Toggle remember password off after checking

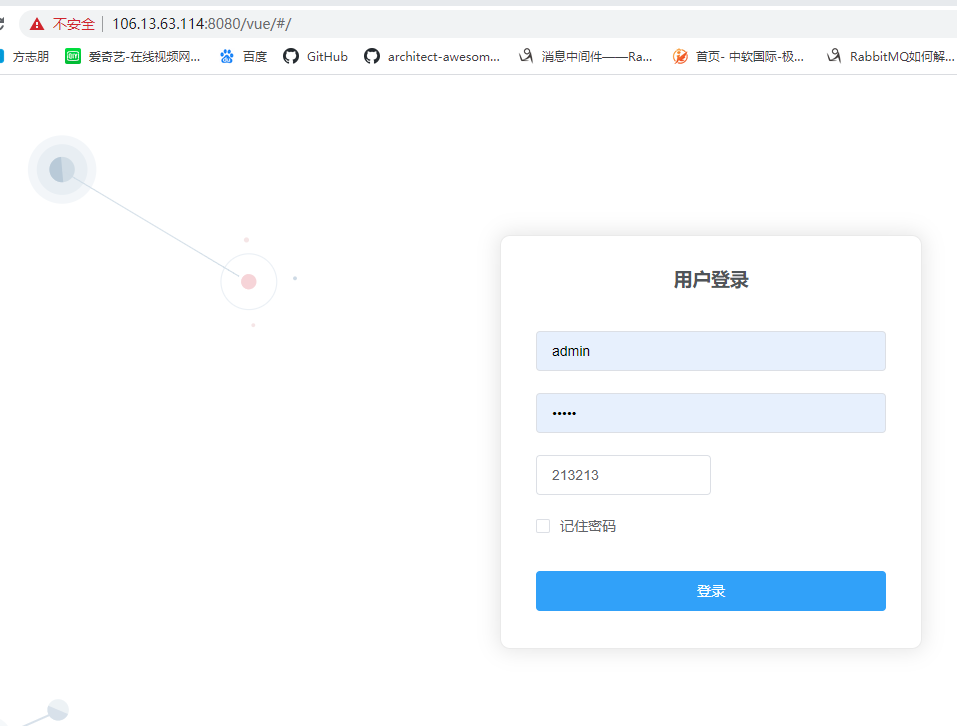542,525
